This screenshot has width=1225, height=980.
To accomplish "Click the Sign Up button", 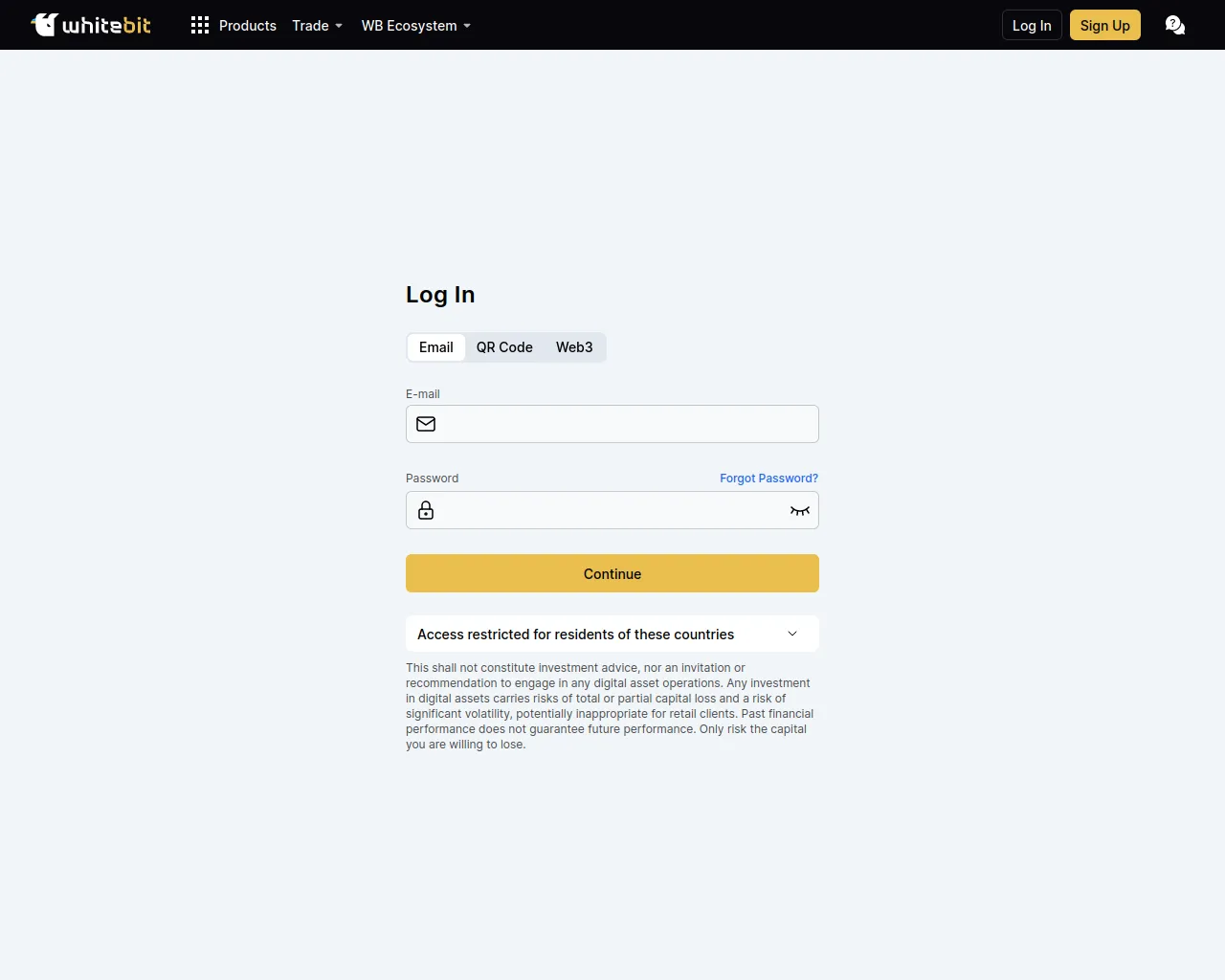I will (1104, 26).
